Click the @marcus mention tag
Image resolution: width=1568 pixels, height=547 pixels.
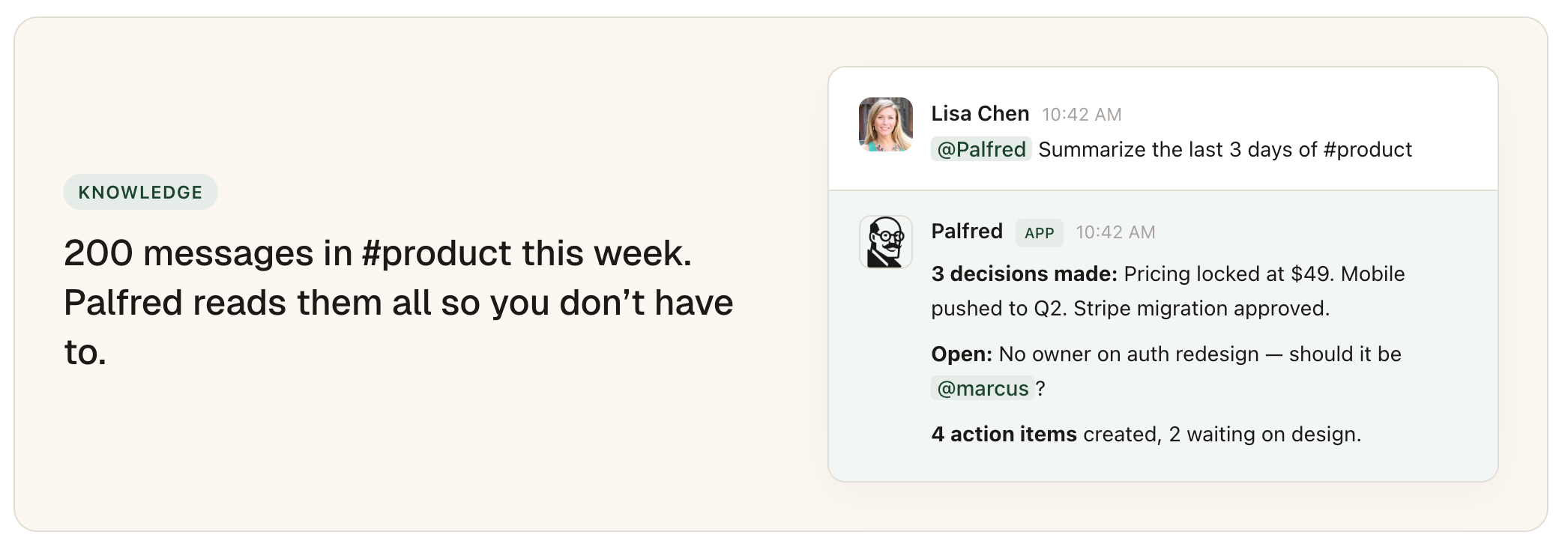click(983, 388)
